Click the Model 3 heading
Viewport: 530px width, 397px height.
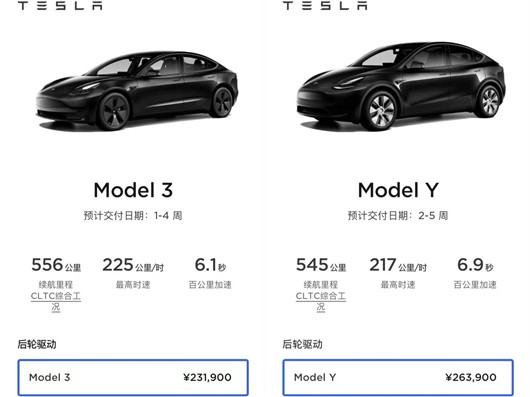pos(133,190)
